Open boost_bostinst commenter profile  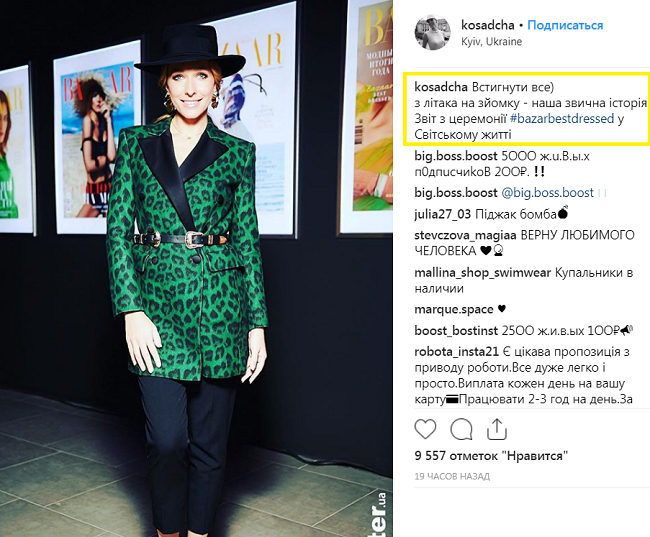click(x=456, y=330)
